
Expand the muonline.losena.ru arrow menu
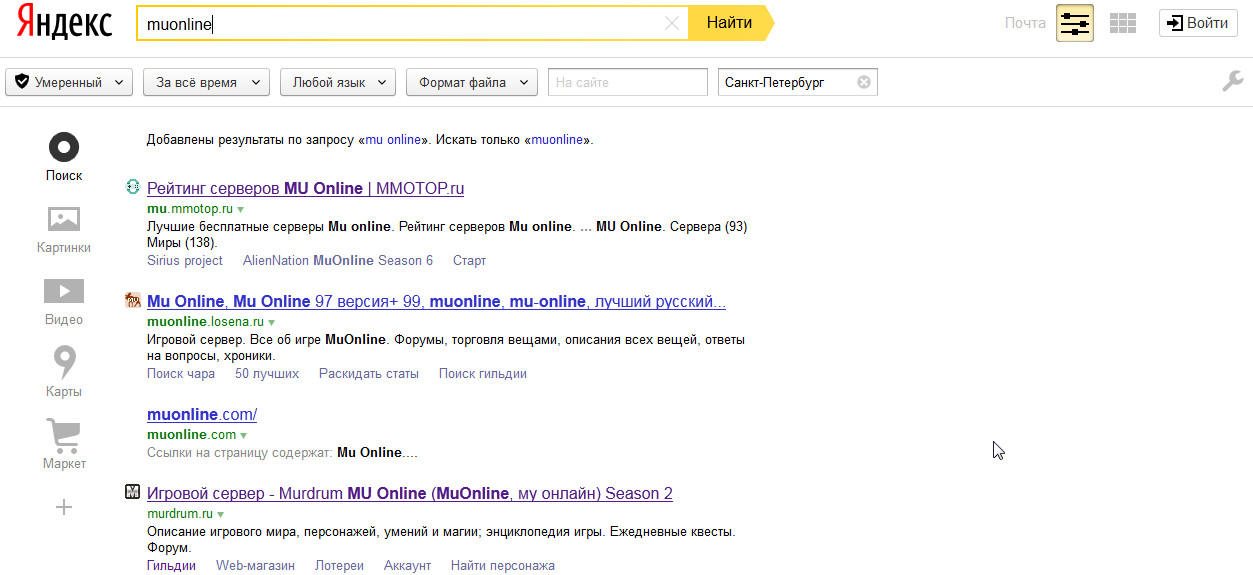click(271, 323)
